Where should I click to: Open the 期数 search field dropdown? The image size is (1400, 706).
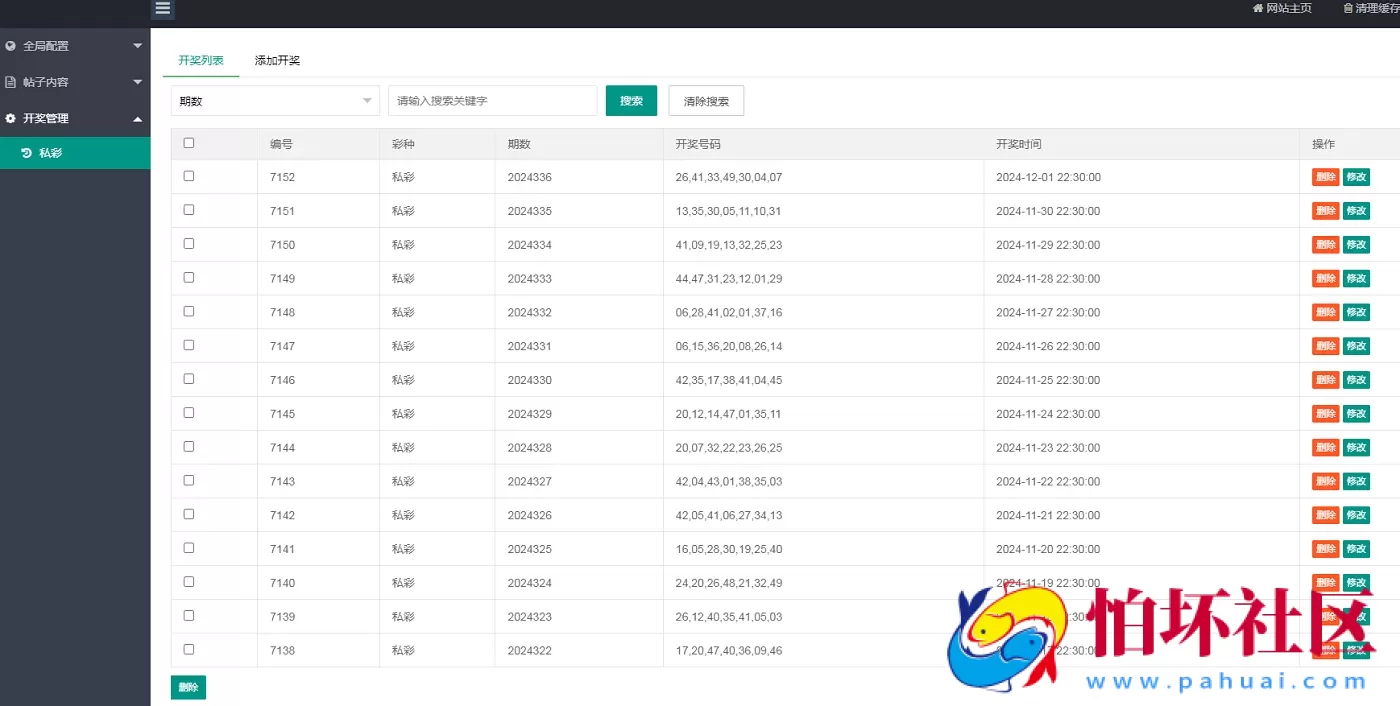coord(275,101)
